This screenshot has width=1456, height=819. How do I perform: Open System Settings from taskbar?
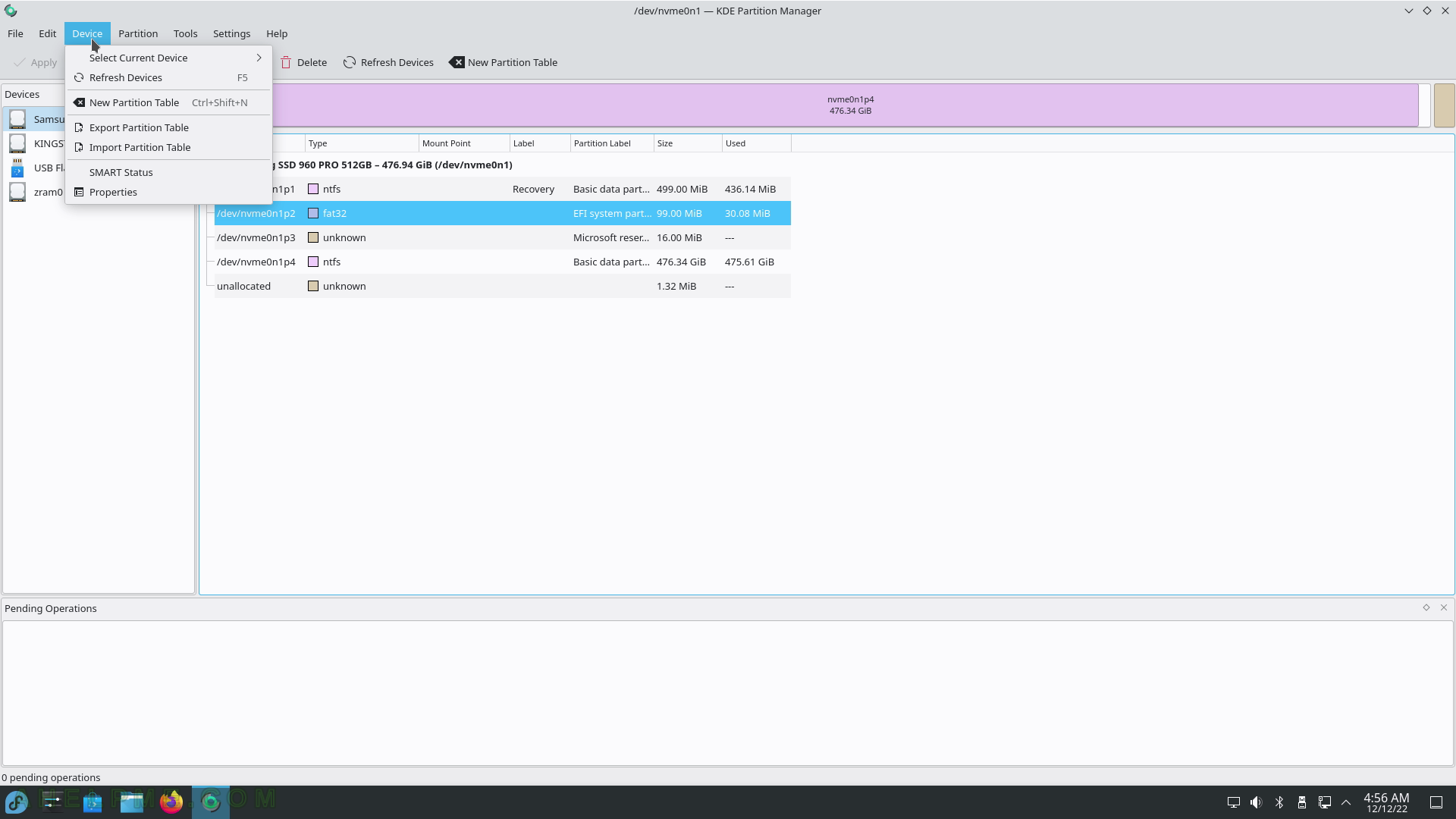click(52, 802)
